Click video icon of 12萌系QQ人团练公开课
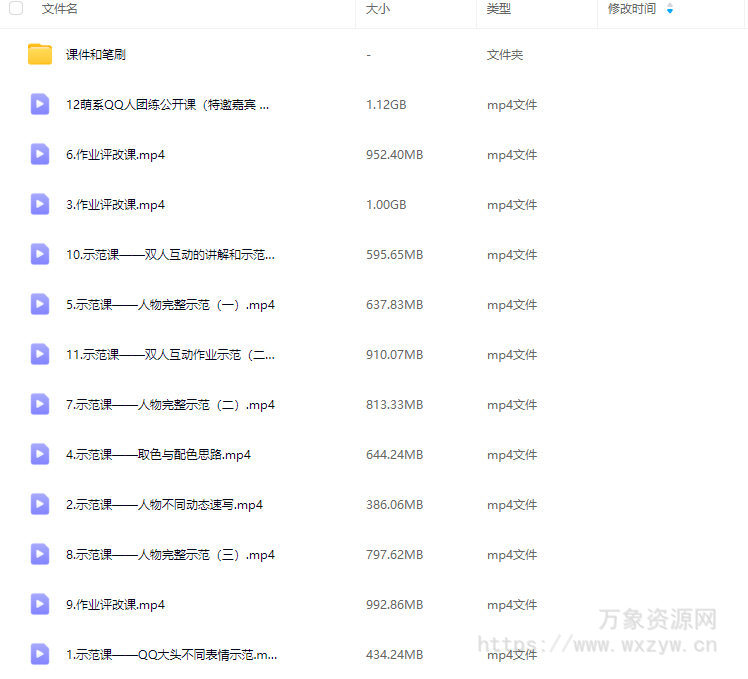Viewport: 748px width, 679px height. click(x=40, y=104)
